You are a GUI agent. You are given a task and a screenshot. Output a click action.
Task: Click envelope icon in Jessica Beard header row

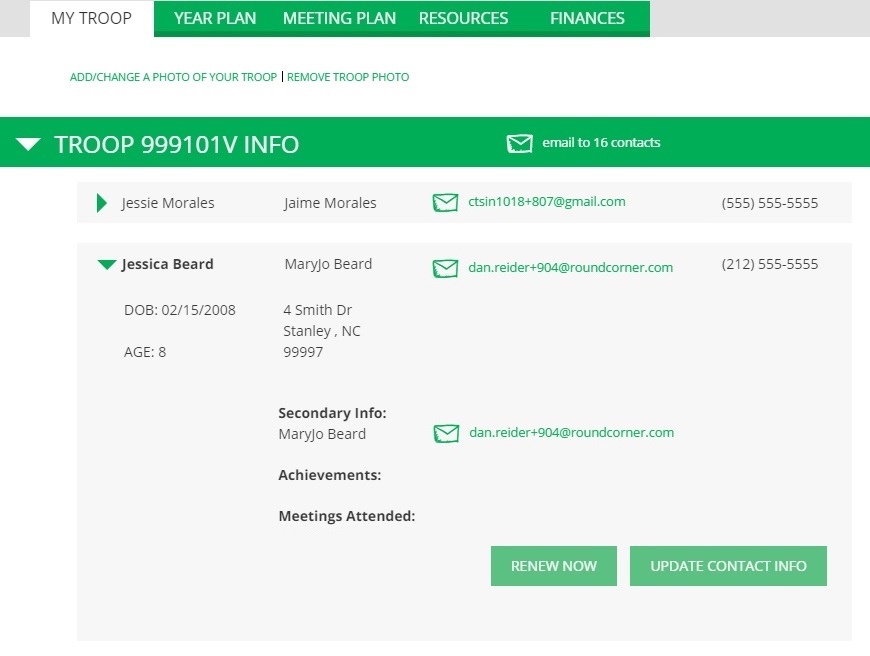[445, 269]
